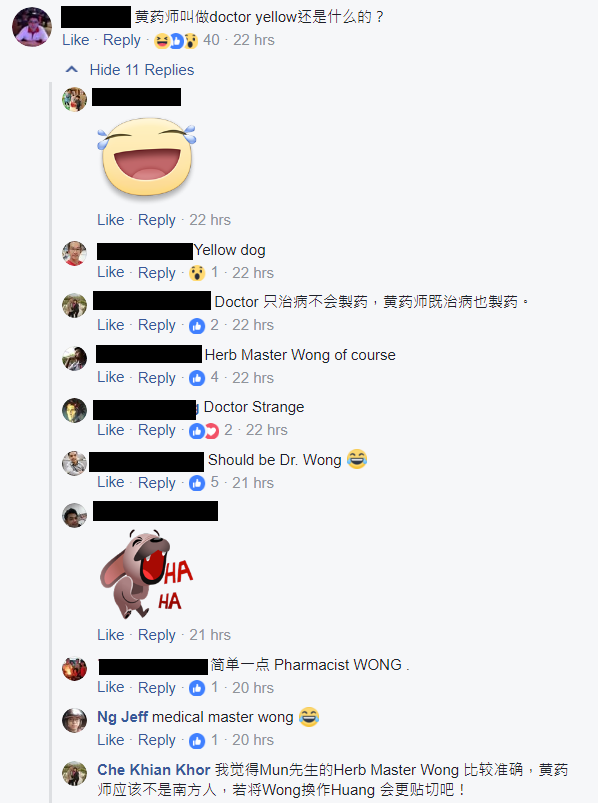Open the 22 hrs timestamp on top comment
This screenshot has height=803, width=598.
click(x=254, y=40)
